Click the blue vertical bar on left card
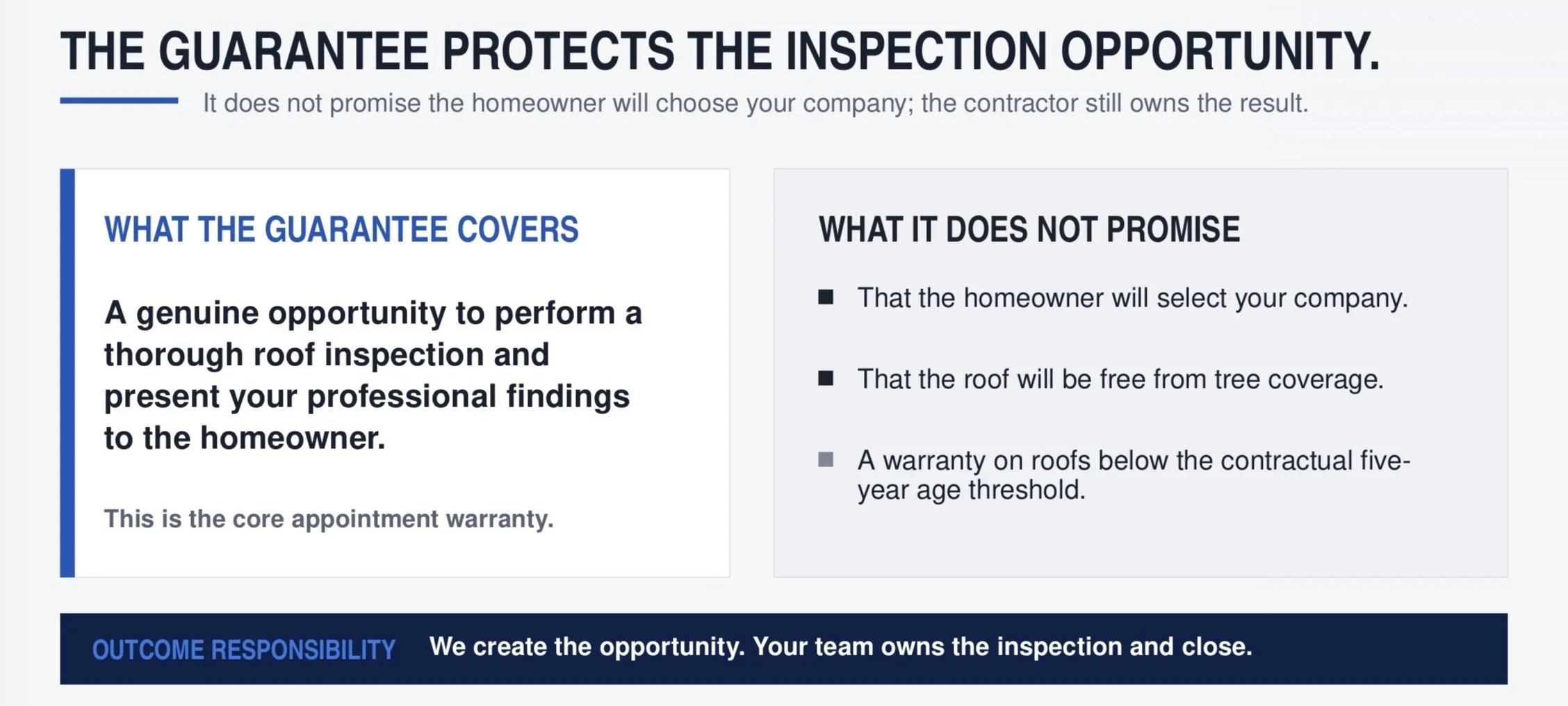The image size is (1568, 706). point(67,372)
